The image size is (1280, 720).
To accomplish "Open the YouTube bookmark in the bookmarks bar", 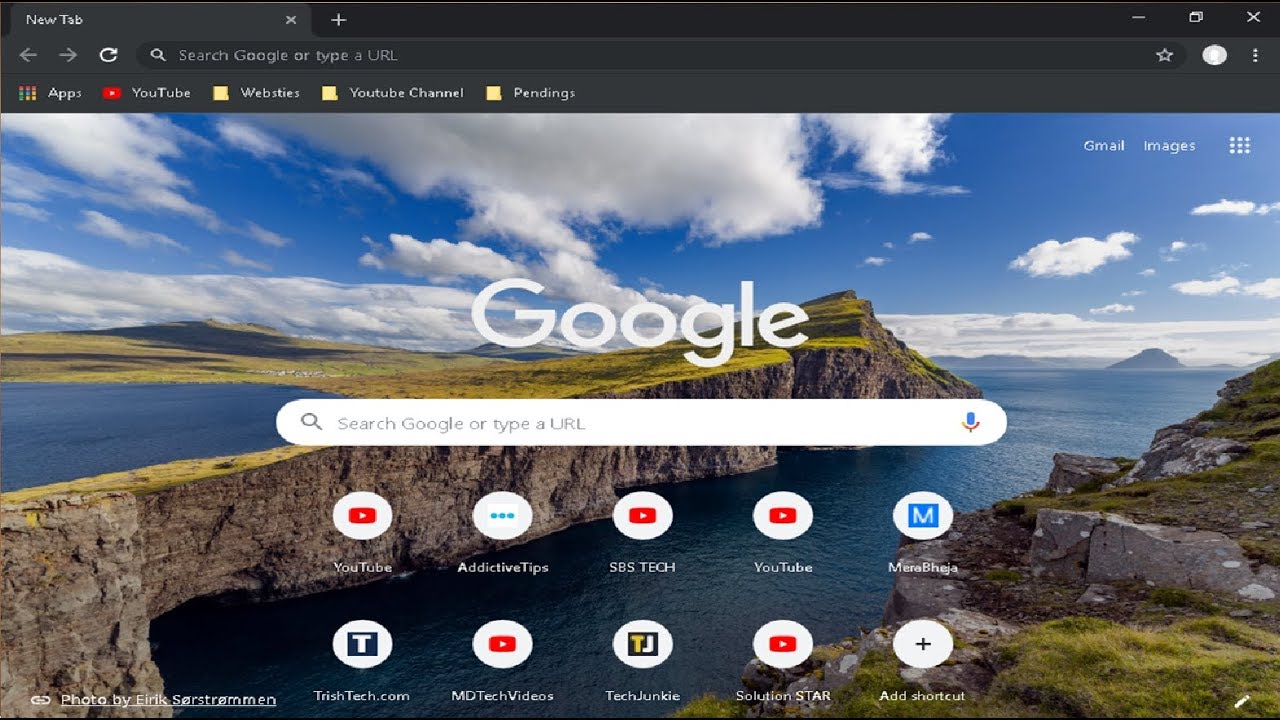I will 146,92.
